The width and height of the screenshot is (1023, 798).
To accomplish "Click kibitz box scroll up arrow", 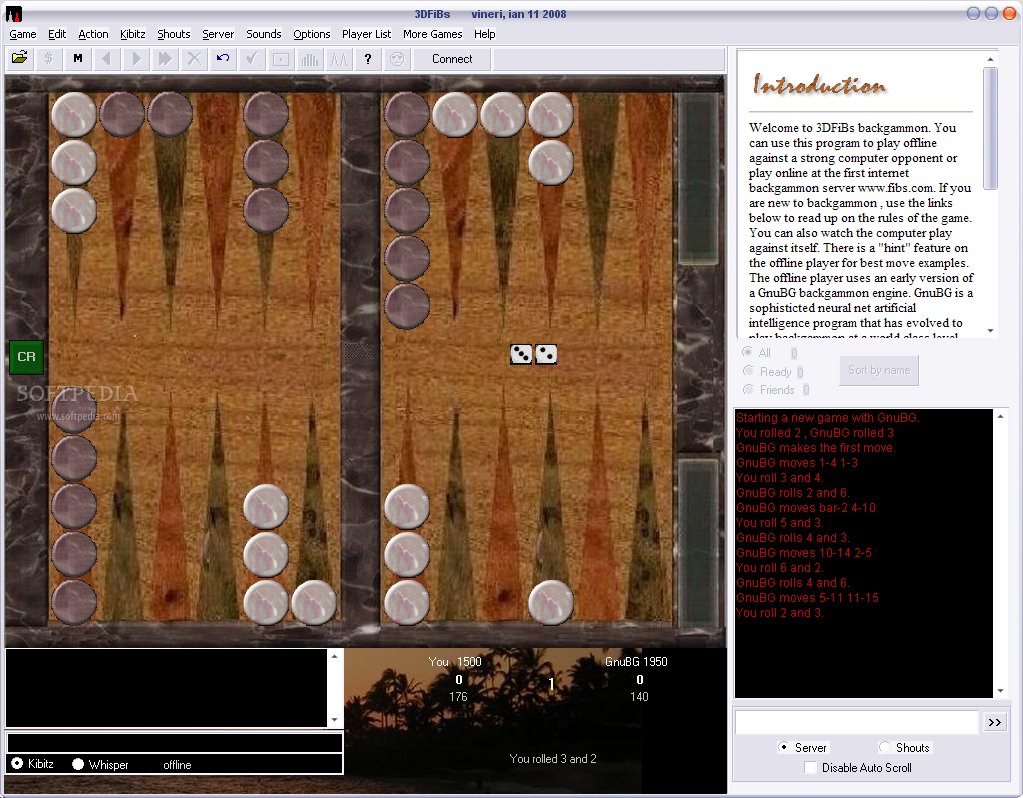I will pos(334,656).
